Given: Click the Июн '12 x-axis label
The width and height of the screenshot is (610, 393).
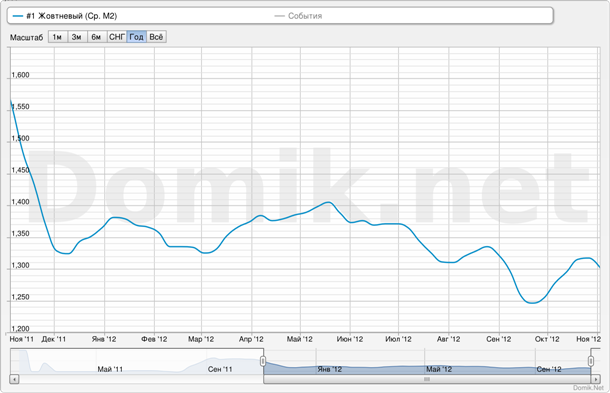Looking at the screenshot, I should coord(350,339).
